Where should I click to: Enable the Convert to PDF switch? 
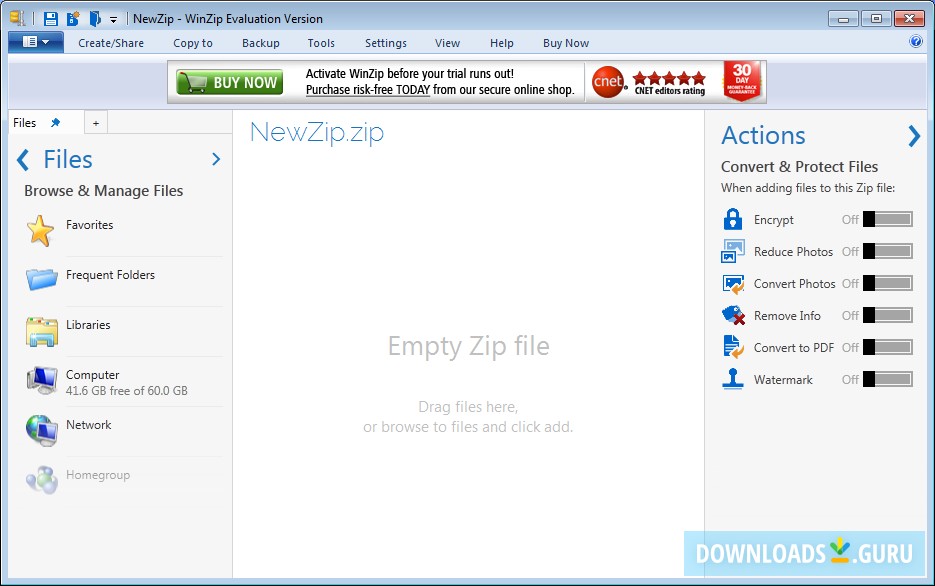point(888,347)
